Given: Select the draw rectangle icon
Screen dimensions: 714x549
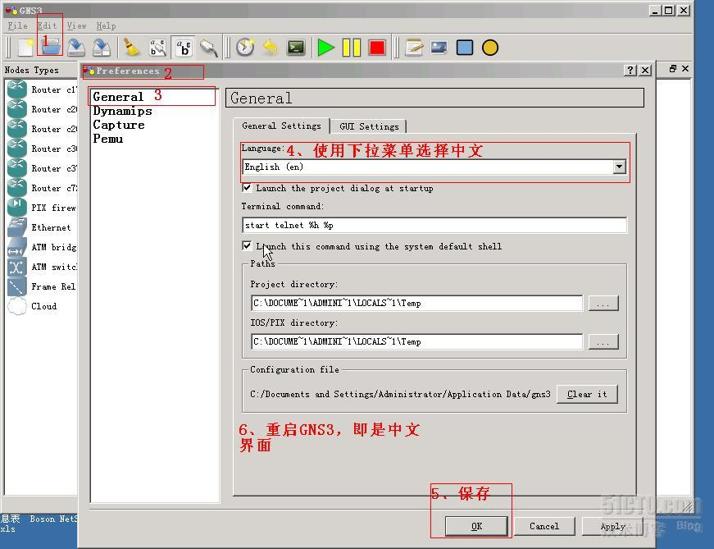Looking at the screenshot, I should 464,47.
